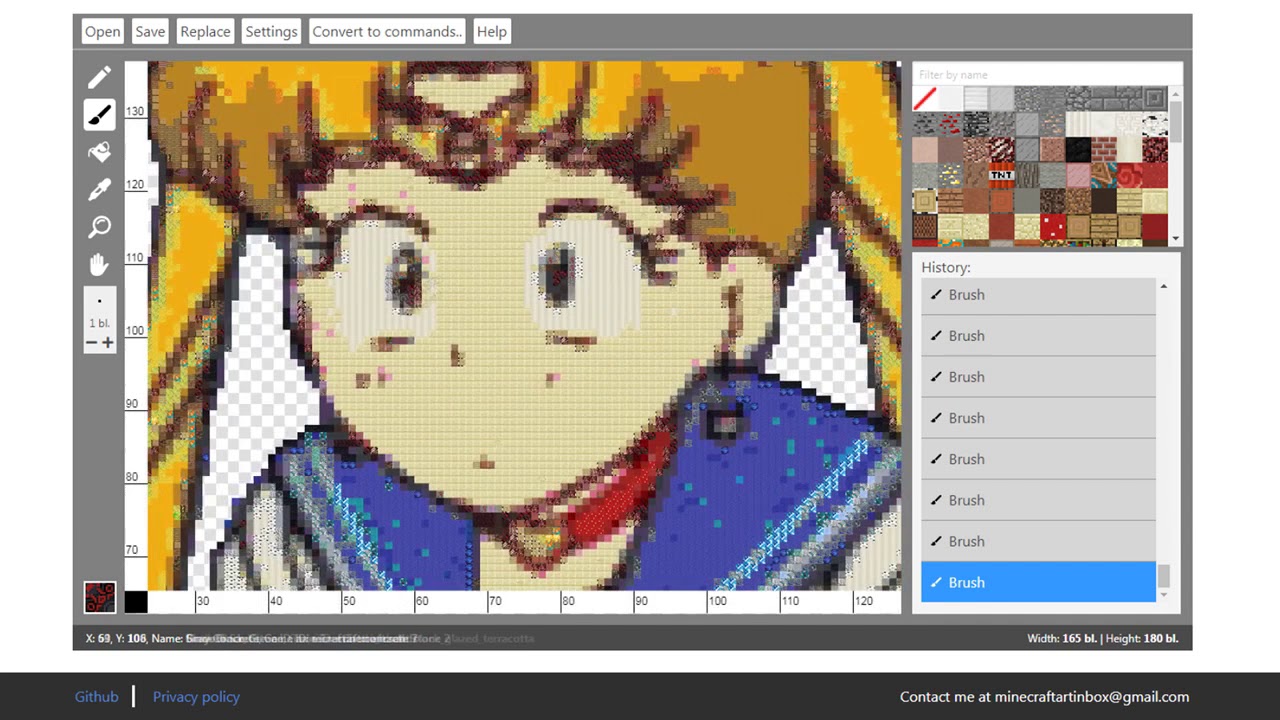This screenshot has width=1280, height=720.
Task: Focus the Filter by name field
Action: (1047, 74)
